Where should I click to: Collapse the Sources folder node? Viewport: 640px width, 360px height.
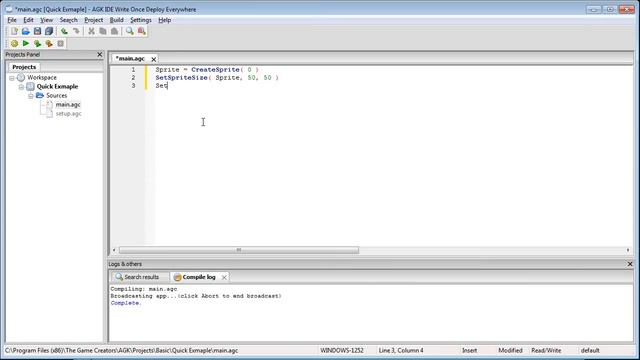click(x=31, y=96)
